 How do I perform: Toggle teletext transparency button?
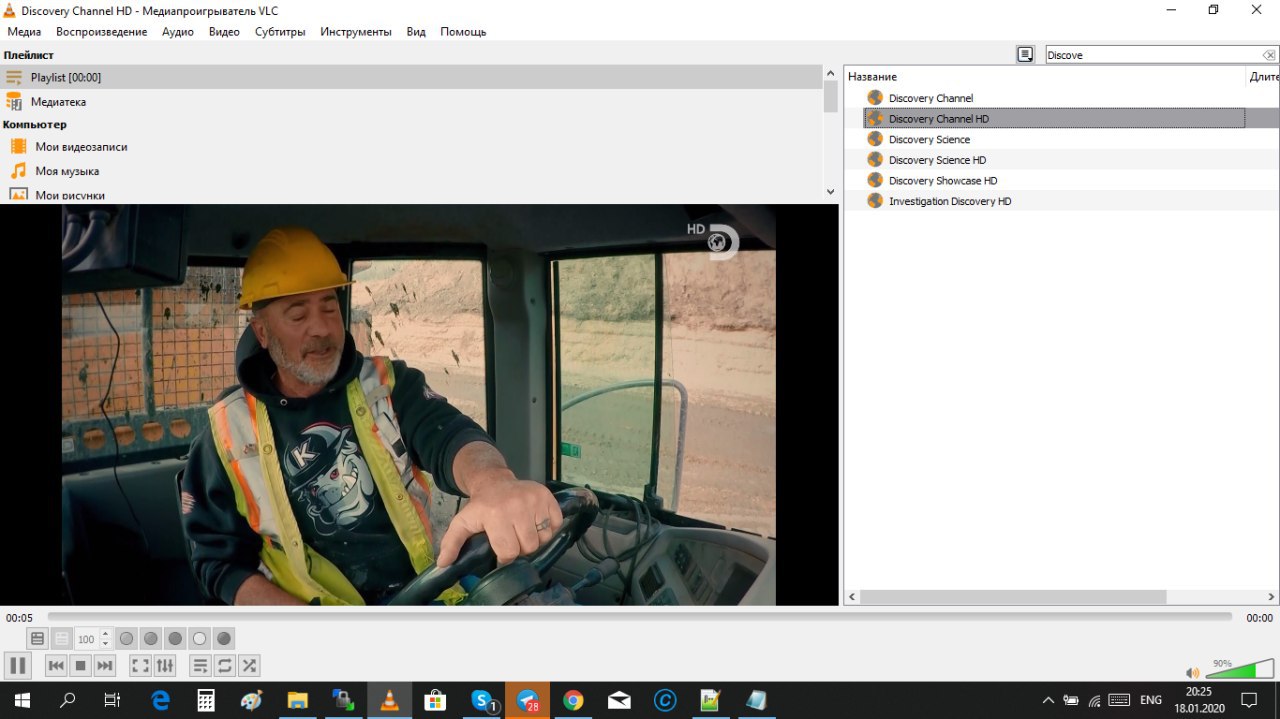61,638
